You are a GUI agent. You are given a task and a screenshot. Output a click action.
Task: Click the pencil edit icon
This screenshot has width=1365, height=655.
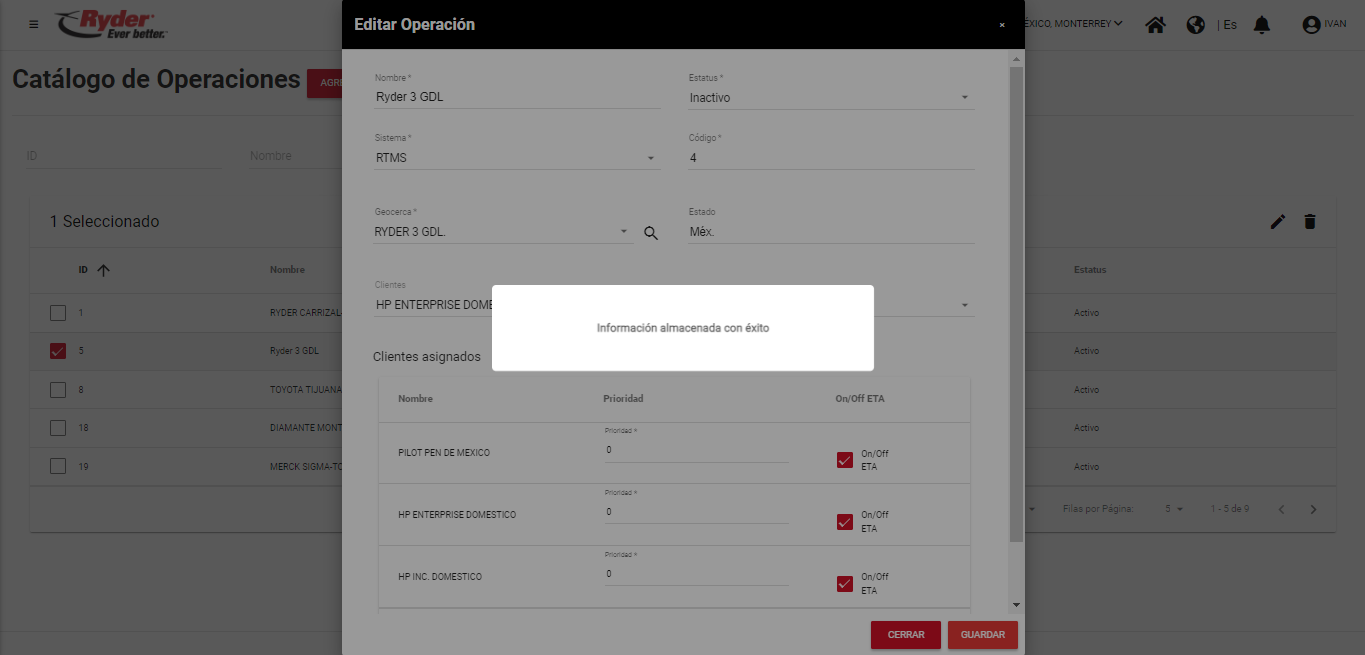[x=1277, y=222]
